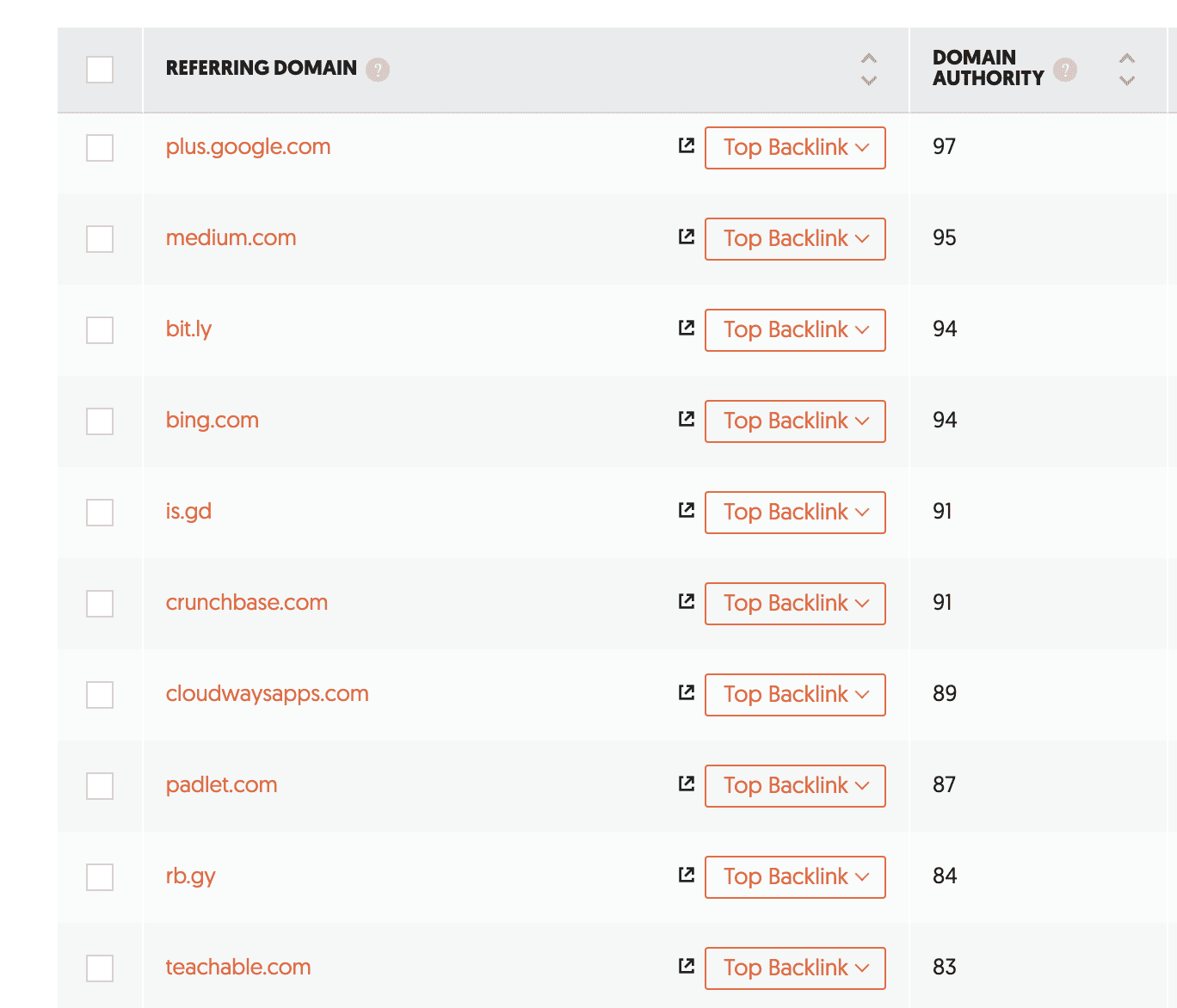The height and width of the screenshot is (1008, 1177).
Task: Sort Domain Authority ascending with the up chevron
Action: coord(1127,58)
